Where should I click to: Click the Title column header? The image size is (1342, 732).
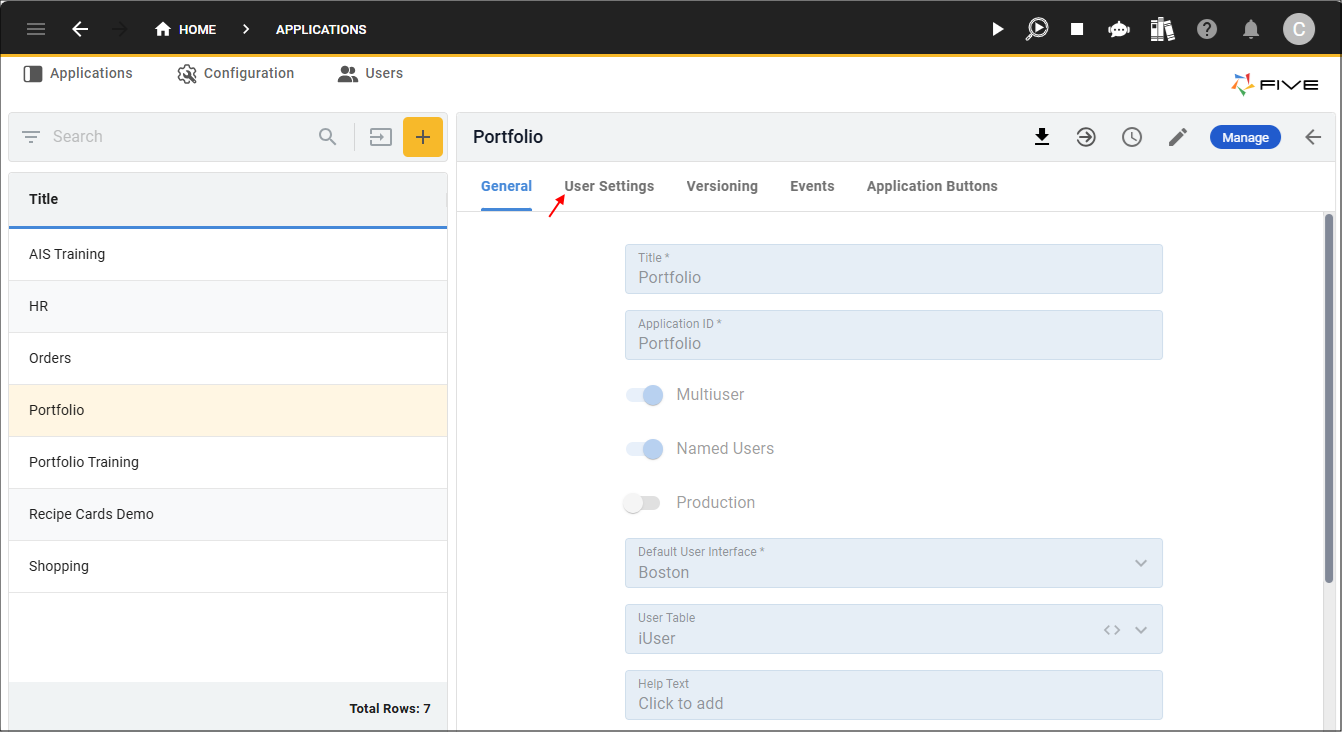[228, 199]
